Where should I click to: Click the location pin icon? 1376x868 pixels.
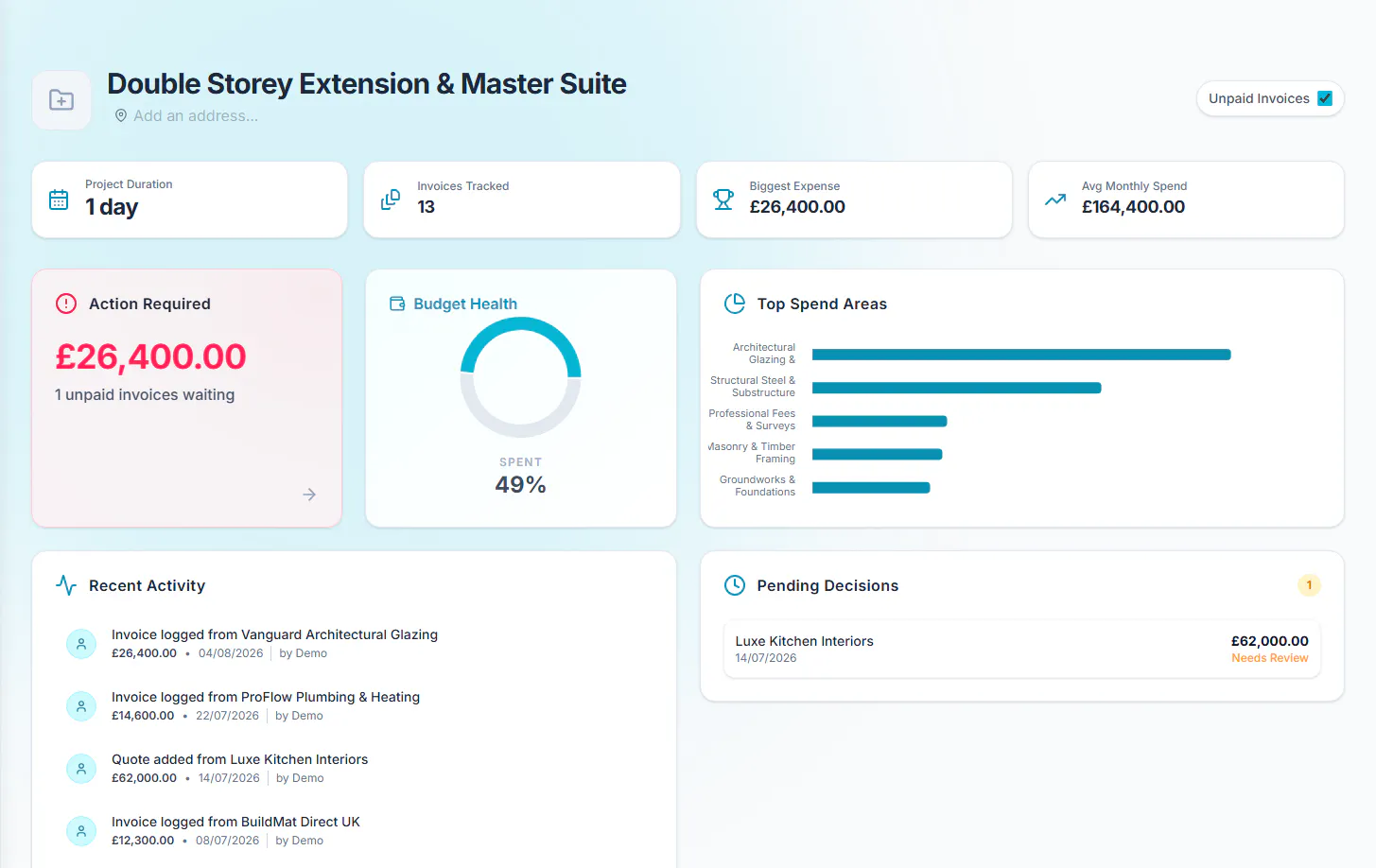click(x=121, y=115)
